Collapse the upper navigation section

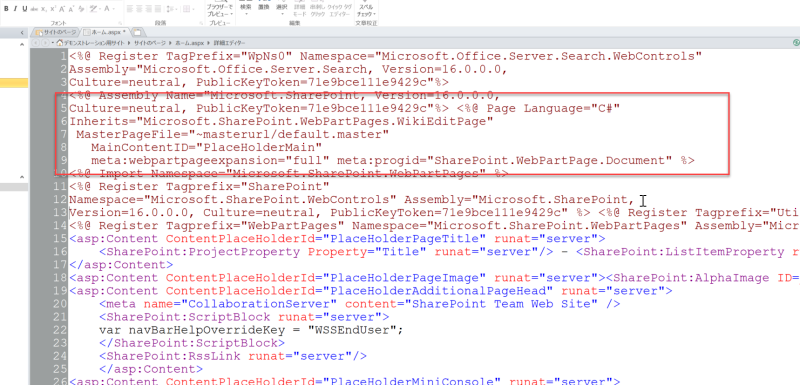22,44
